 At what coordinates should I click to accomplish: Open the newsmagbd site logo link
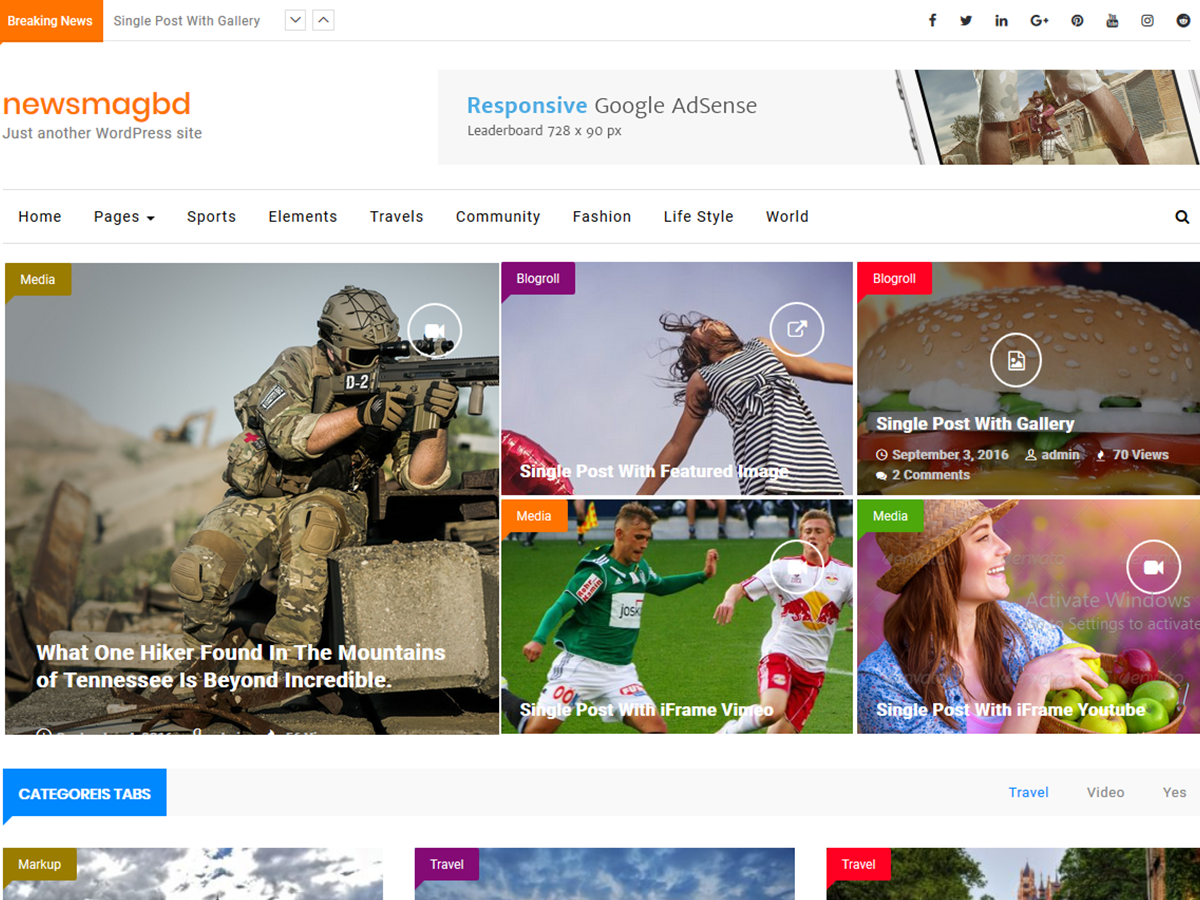point(97,105)
